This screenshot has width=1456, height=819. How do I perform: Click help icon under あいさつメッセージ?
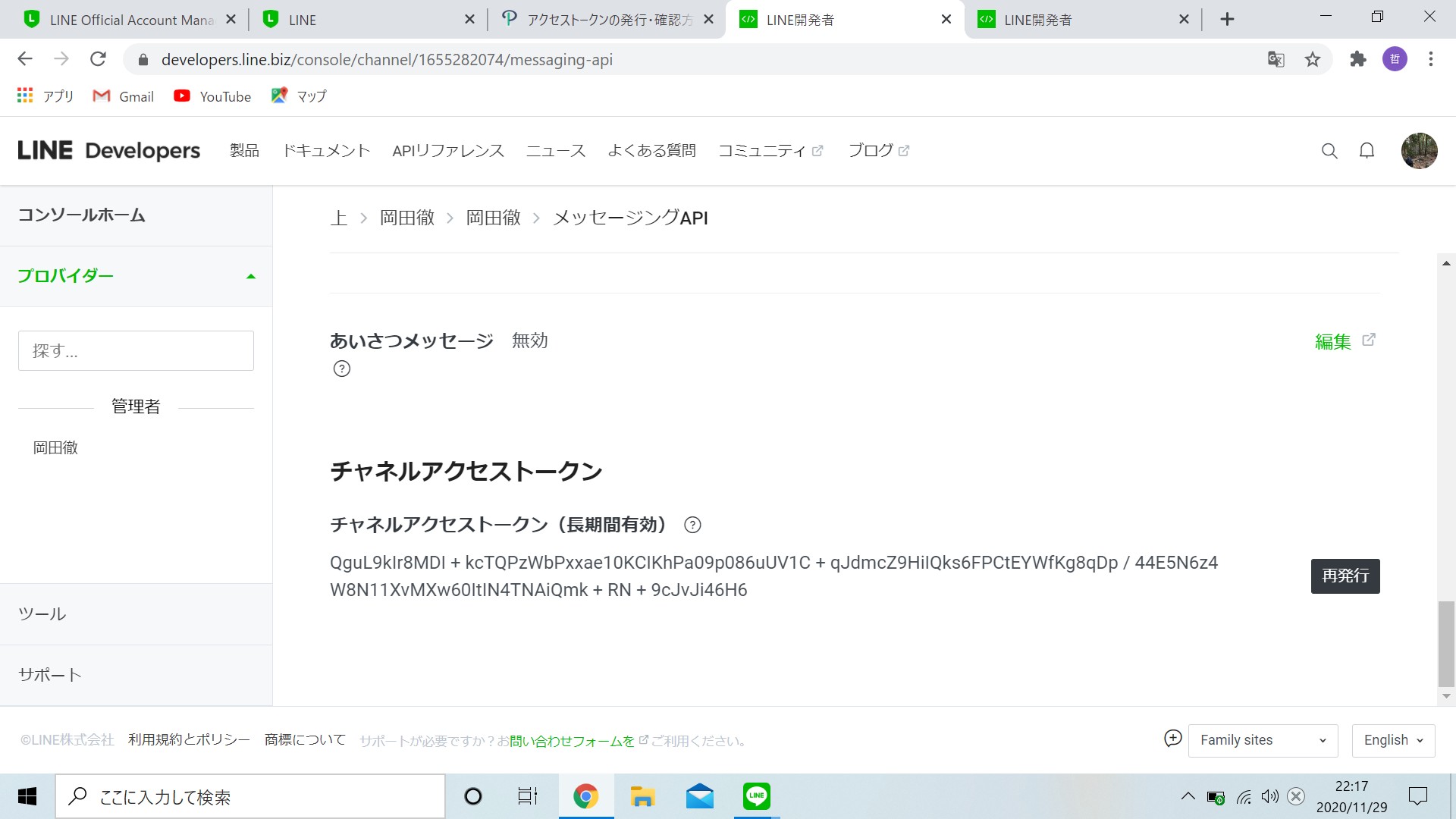(342, 369)
